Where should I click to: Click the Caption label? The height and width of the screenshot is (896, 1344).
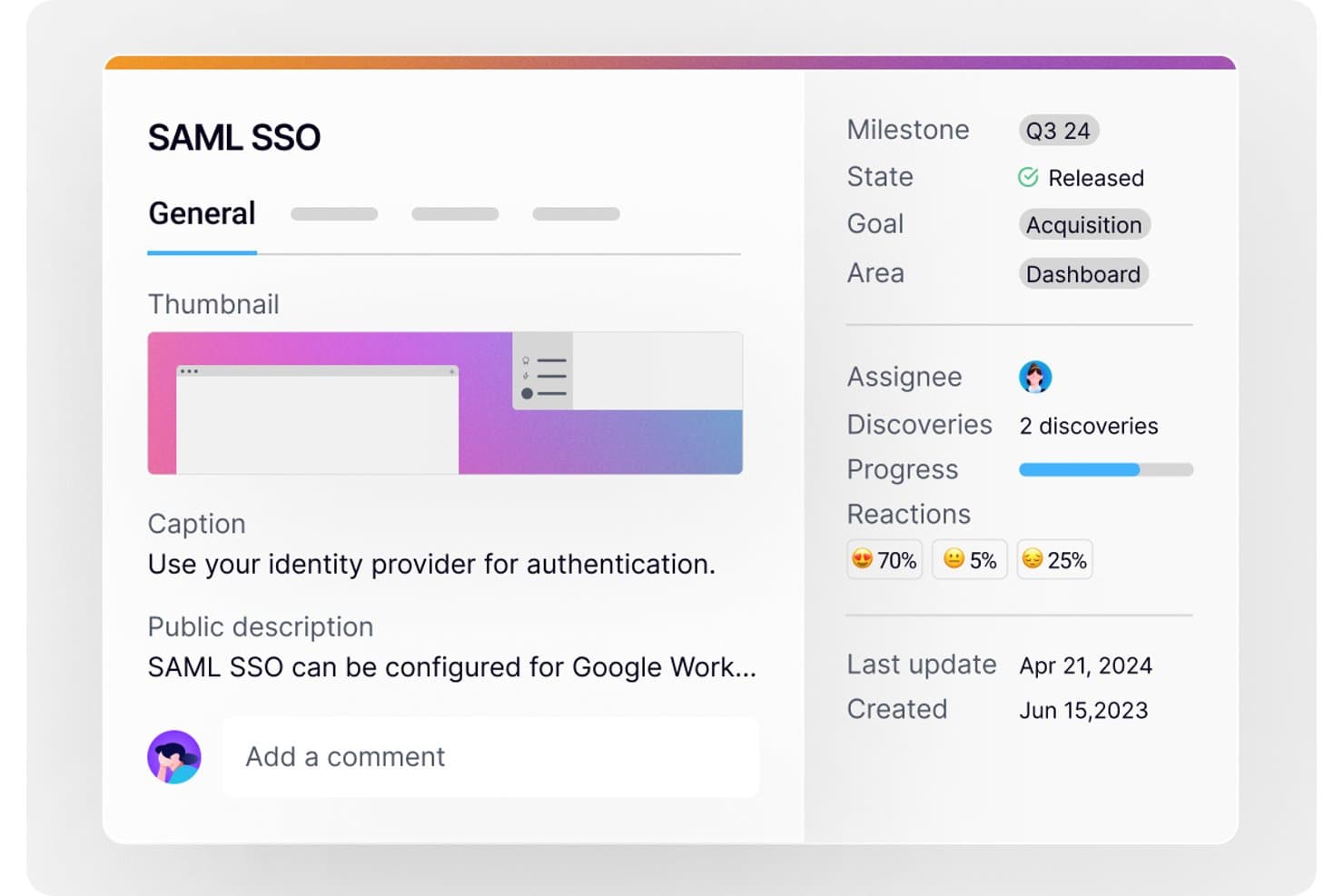click(197, 524)
